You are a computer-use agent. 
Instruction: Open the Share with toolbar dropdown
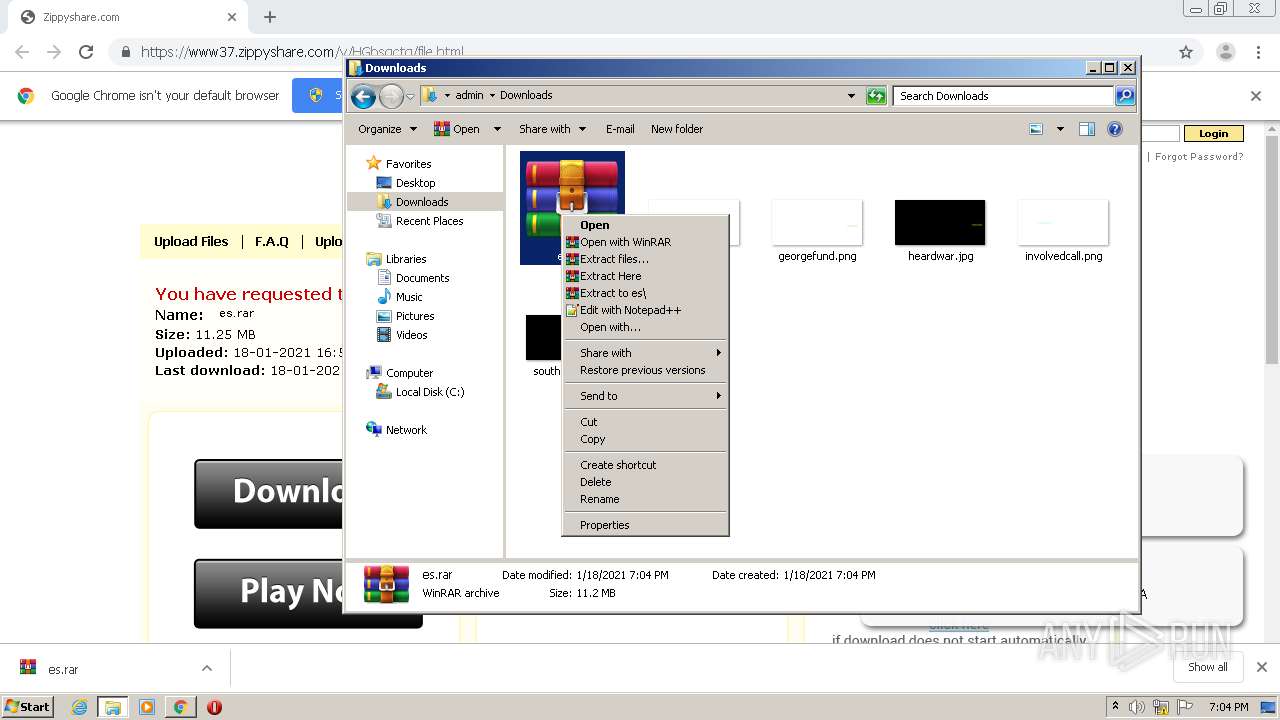click(551, 129)
